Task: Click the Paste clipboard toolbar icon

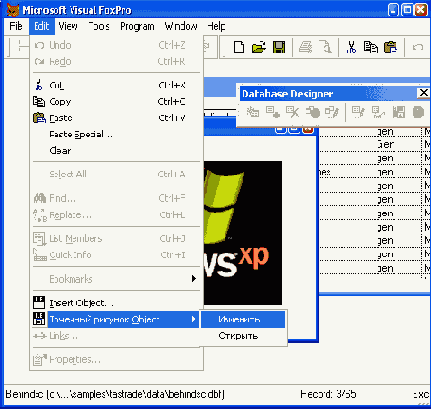Action: 390,47
